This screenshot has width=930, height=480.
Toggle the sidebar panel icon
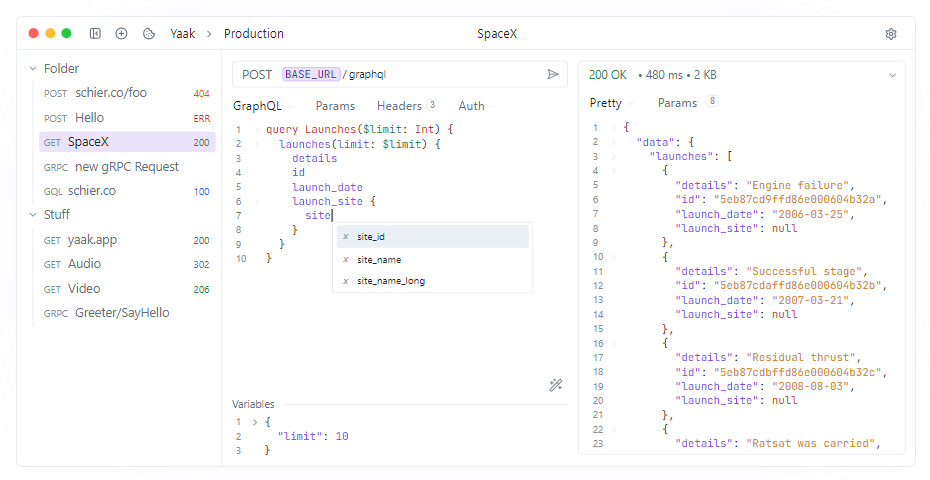tap(95, 34)
